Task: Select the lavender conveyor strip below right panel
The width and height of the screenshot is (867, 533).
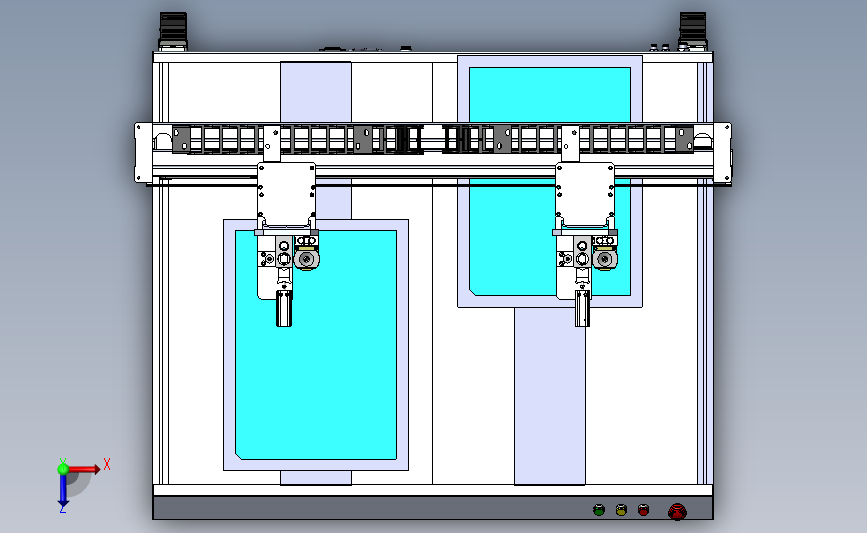Action: pyautogui.click(x=550, y=396)
